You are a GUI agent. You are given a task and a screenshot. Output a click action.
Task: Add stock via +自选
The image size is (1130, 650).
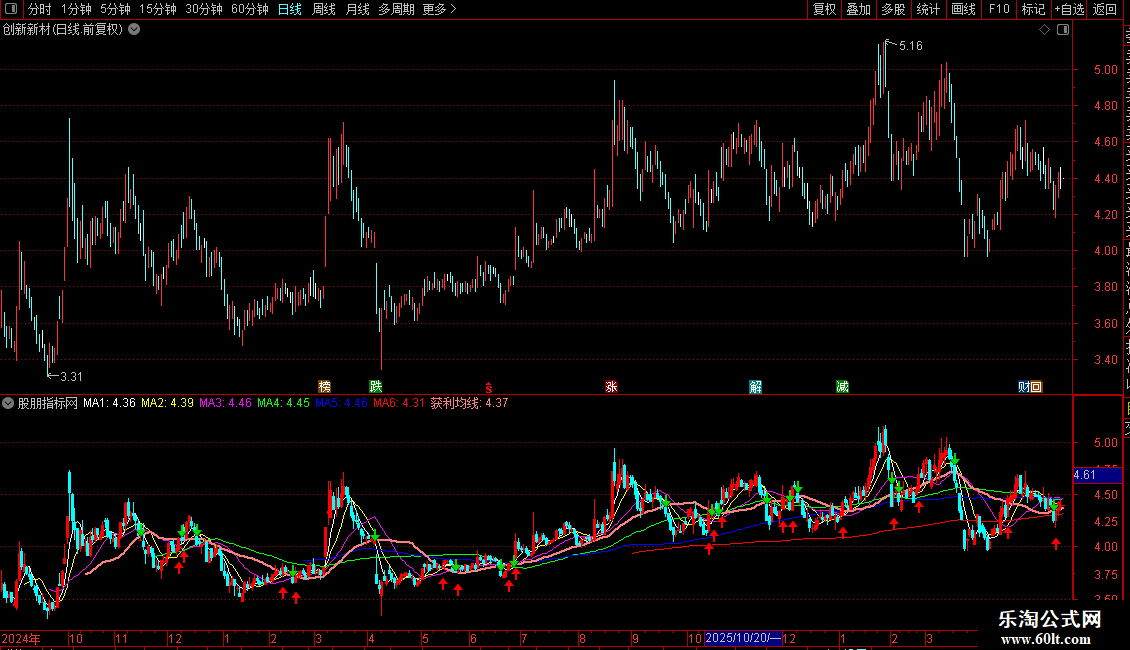click(1069, 9)
